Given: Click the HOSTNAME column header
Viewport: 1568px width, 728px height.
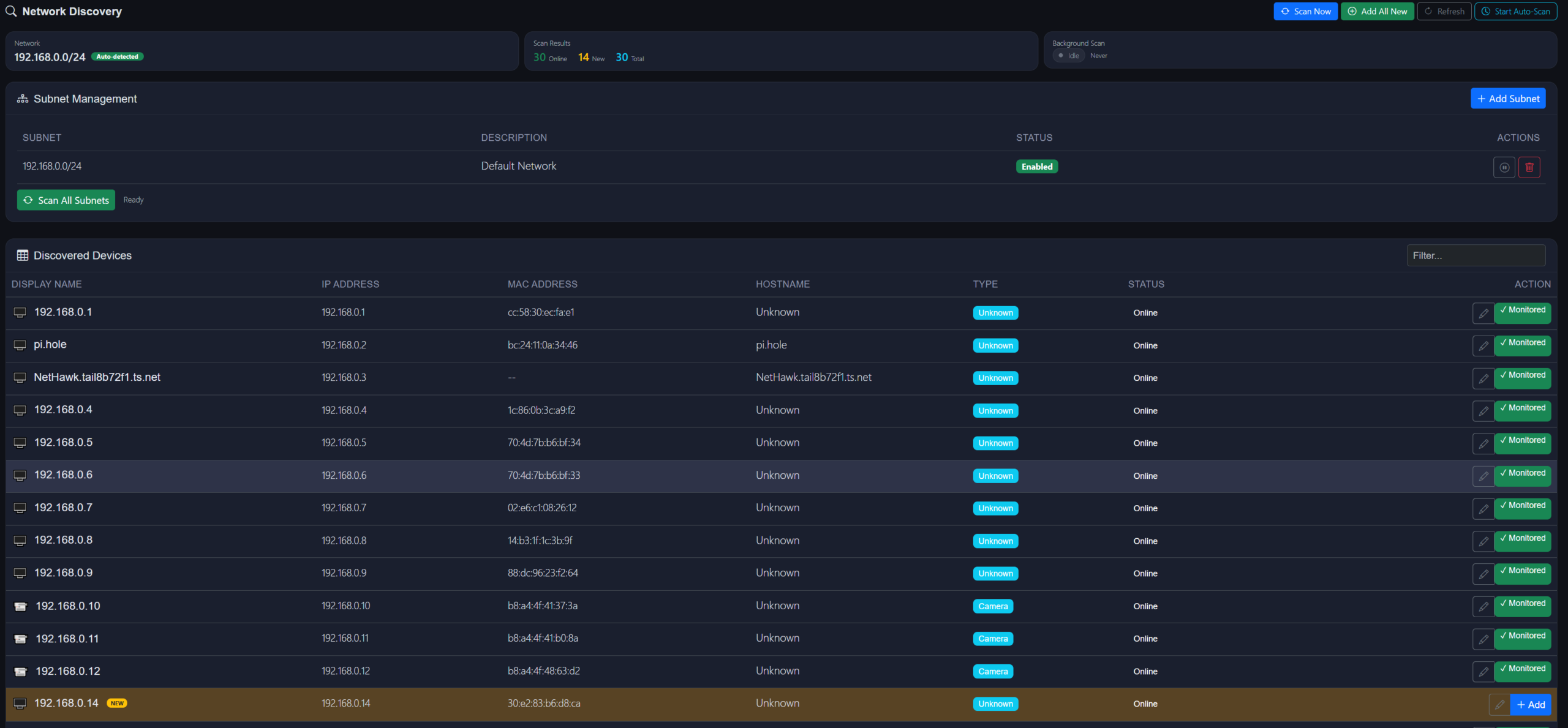Looking at the screenshot, I should (x=783, y=284).
